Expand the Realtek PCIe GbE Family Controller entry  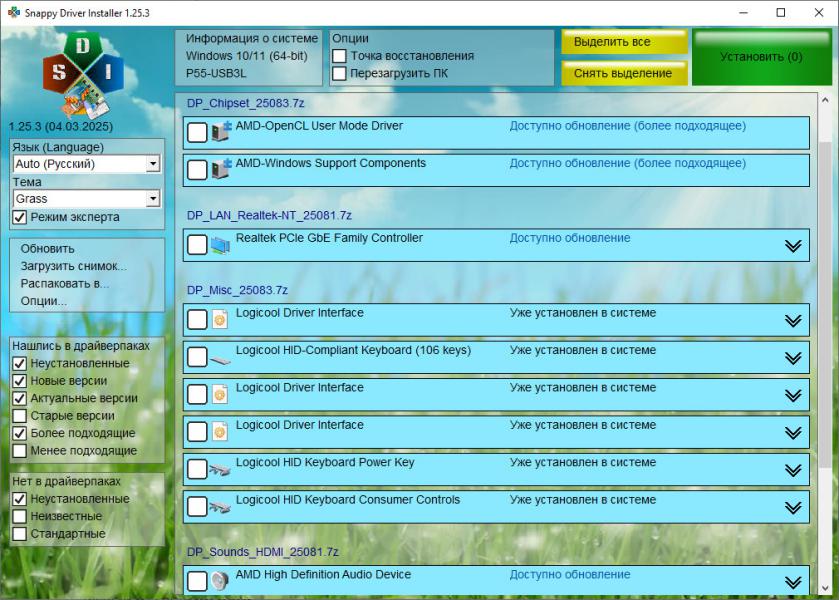click(x=793, y=246)
